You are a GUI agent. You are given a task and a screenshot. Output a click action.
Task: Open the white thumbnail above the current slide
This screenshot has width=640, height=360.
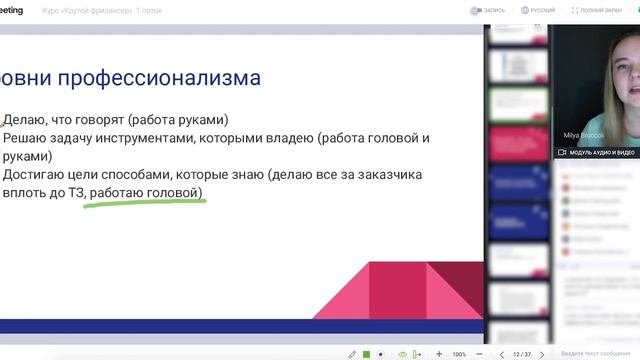click(x=518, y=65)
